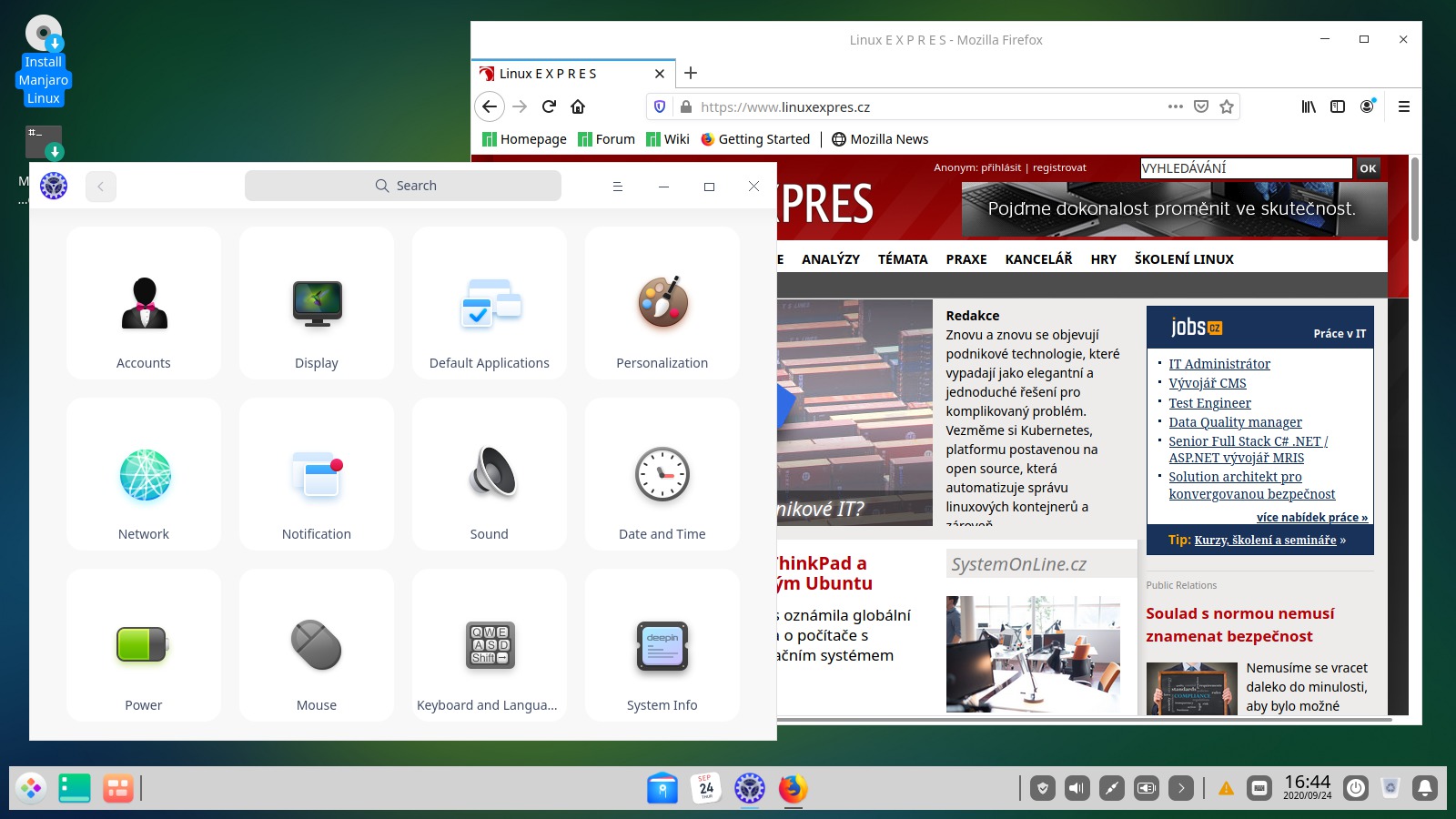Image resolution: width=1456 pixels, height=819 pixels.
Task: Open Mozilla News bookmark
Action: [x=880, y=139]
